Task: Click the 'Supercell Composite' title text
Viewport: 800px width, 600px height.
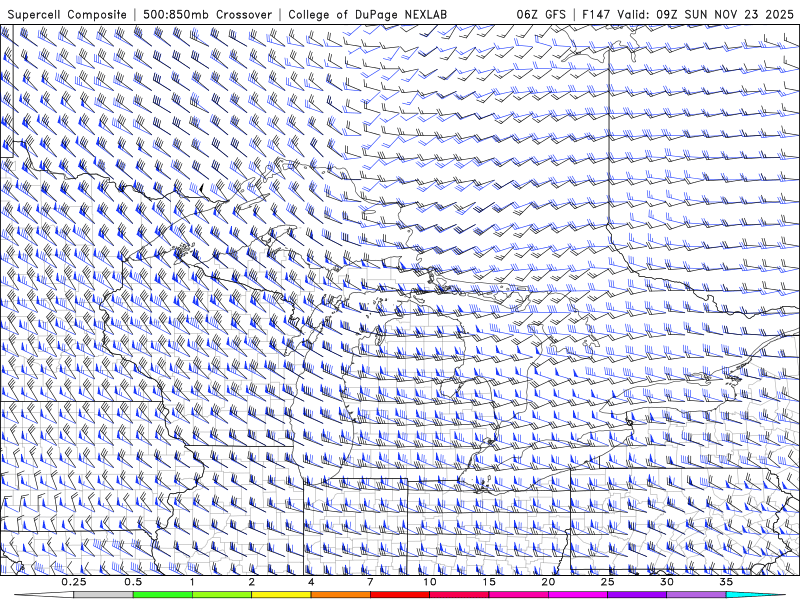Action: coord(67,14)
